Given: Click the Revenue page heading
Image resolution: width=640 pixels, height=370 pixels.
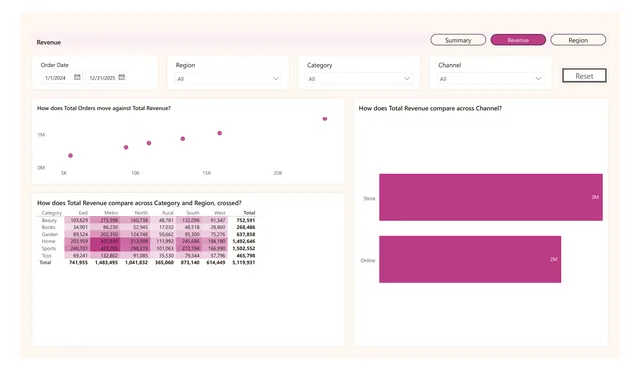Looking at the screenshot, I should coord(49,42).
